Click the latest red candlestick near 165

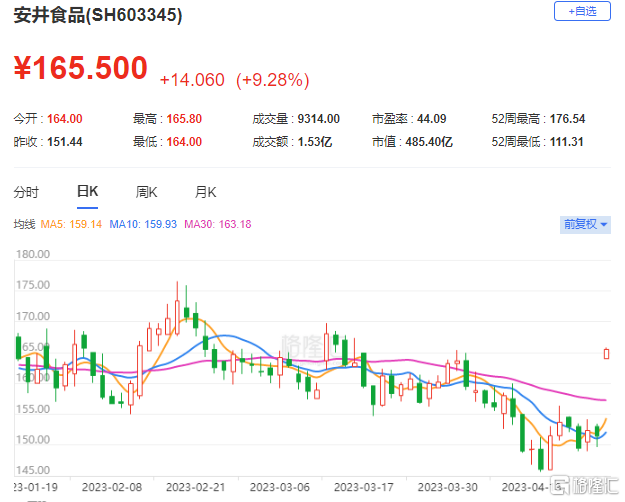click(606, 353)
